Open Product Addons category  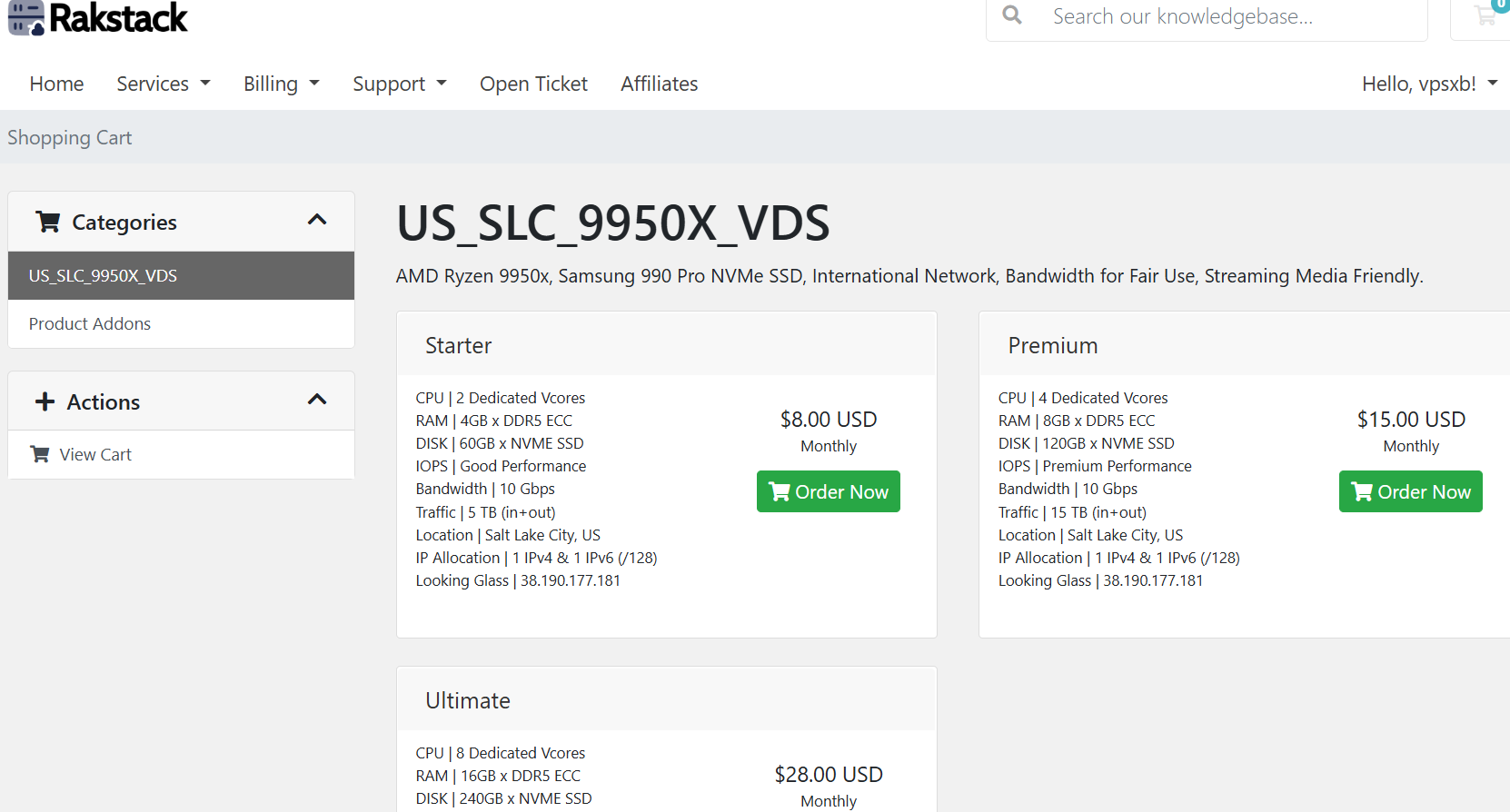(x=181, y=323)
